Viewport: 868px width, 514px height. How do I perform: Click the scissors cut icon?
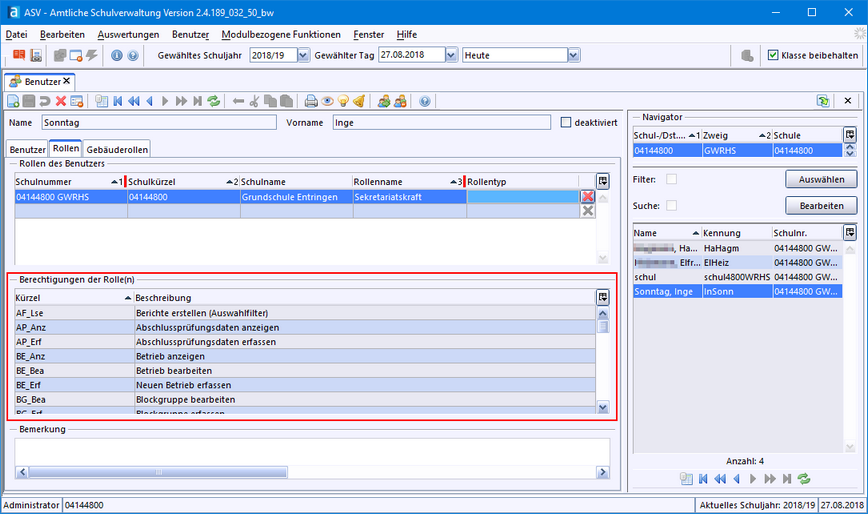254,101
